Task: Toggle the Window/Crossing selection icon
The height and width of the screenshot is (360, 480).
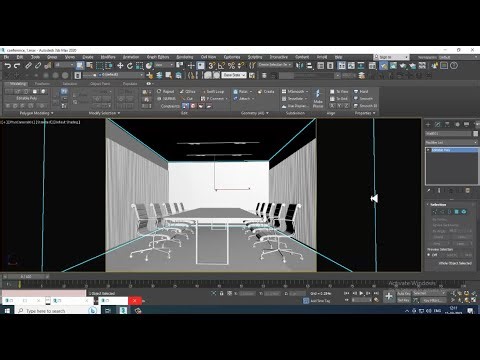Action: pos(109,66)
